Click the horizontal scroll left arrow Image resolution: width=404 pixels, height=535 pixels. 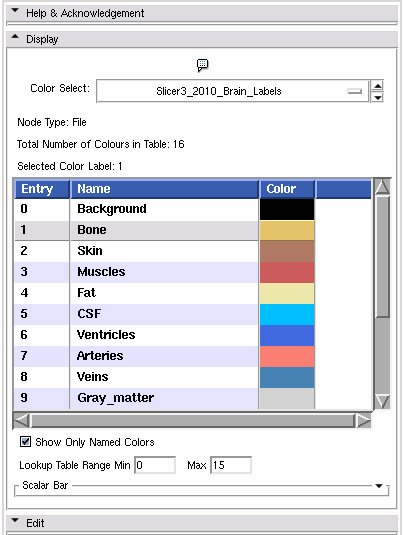coord(21,420)
